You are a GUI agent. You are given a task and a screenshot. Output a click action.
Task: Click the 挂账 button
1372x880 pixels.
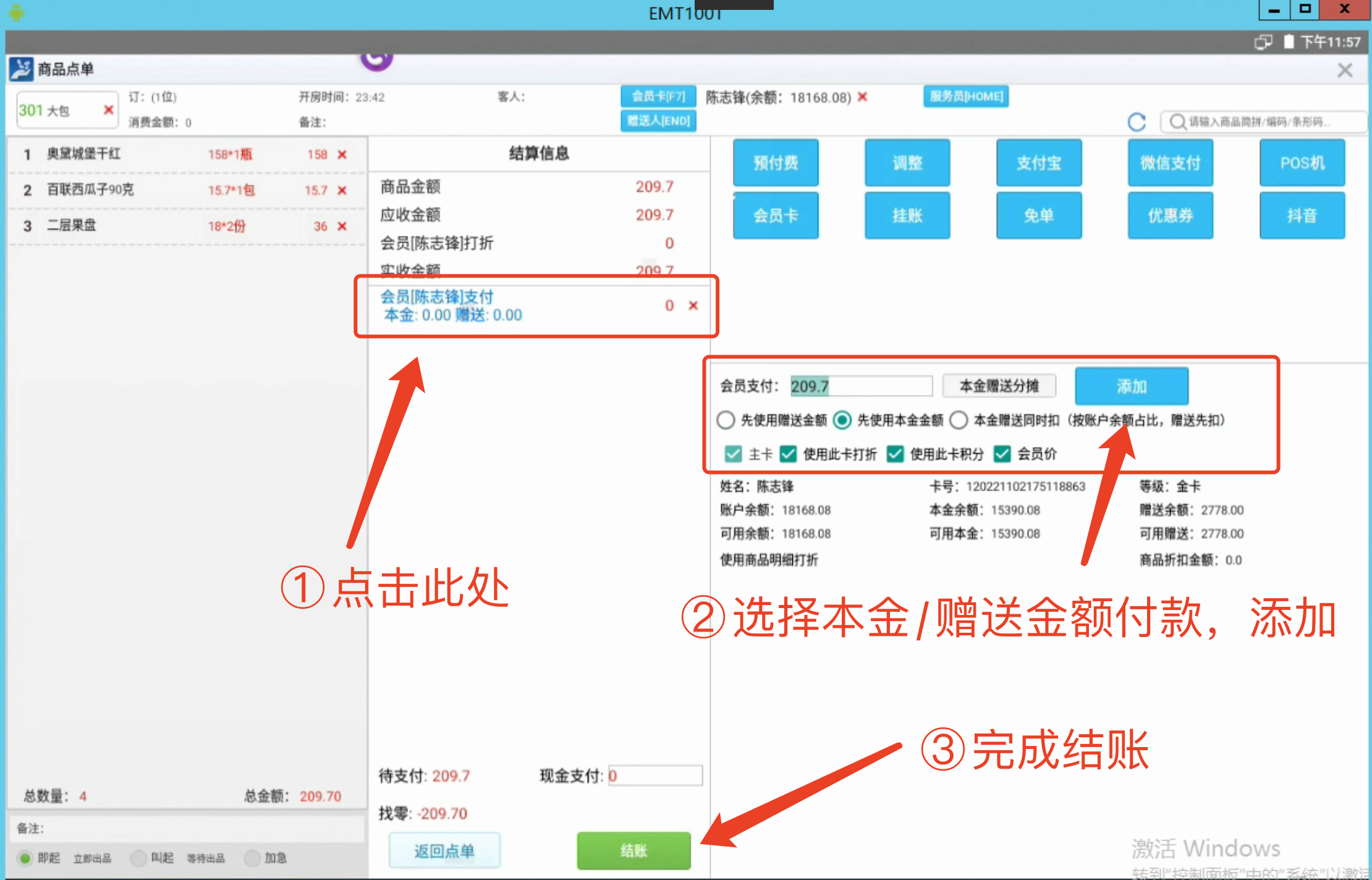tap(907, 215)
